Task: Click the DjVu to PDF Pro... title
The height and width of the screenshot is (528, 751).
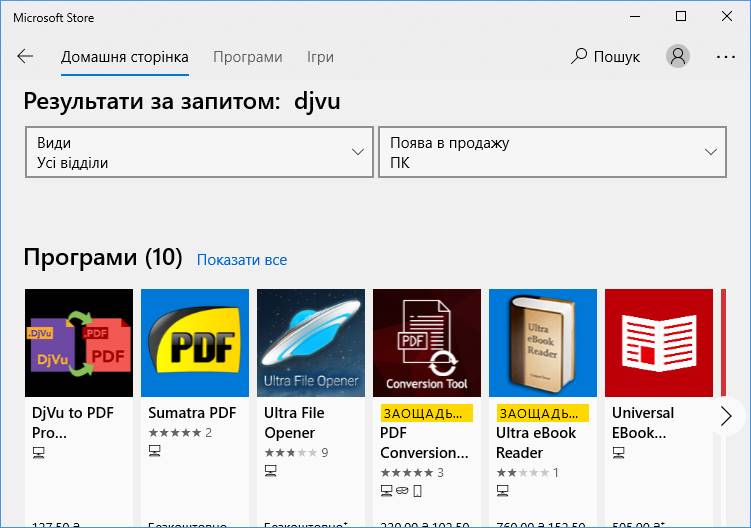Action: pyautogui.click(x=73, y=423)
